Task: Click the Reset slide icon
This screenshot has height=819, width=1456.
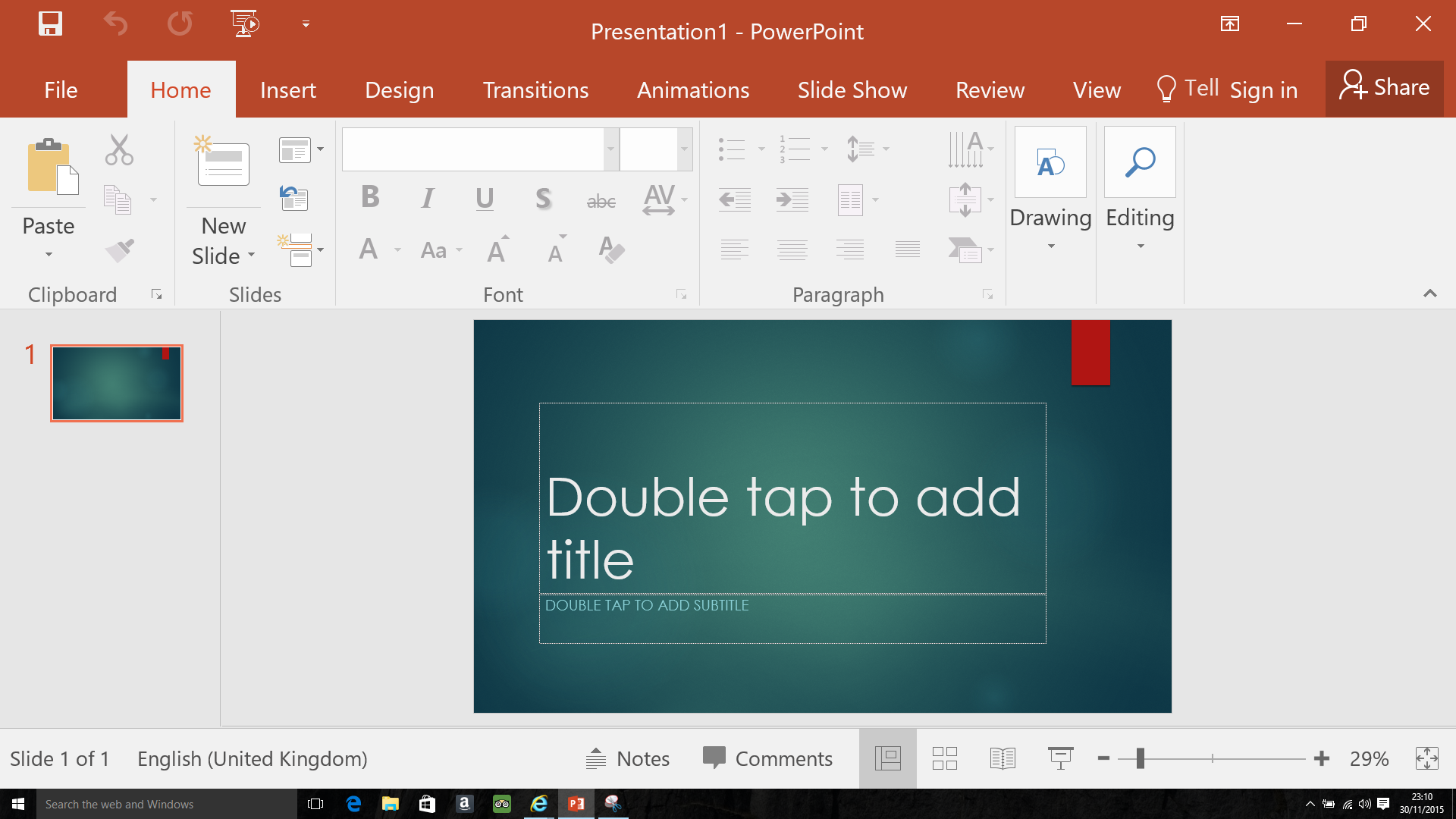Action: [293, 199]
